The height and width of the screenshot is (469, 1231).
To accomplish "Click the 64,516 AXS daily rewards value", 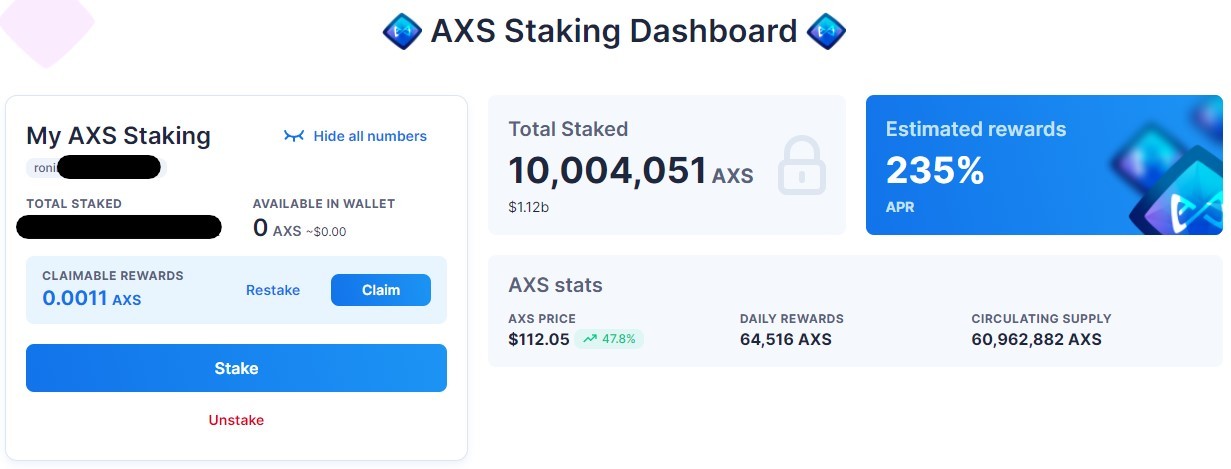I will pos(786,339).
